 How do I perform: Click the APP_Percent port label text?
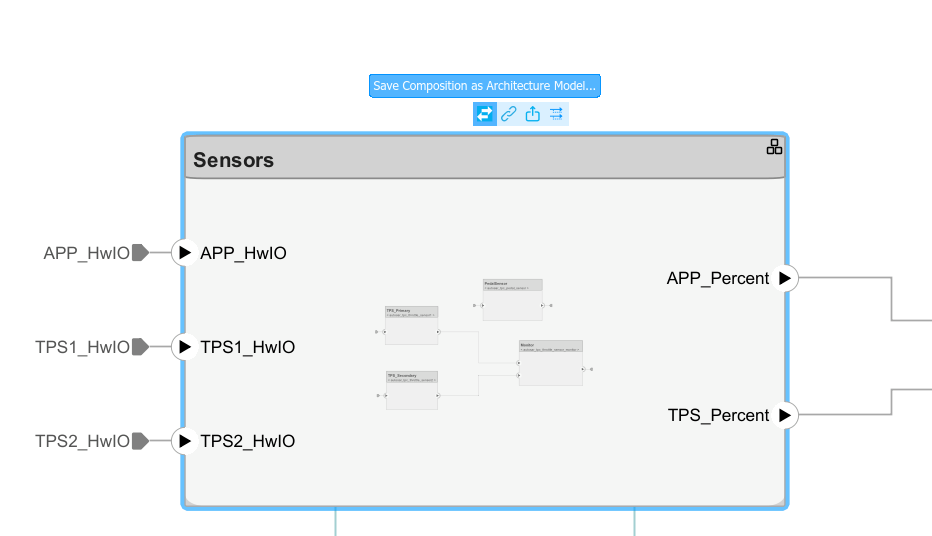[718, 278]
